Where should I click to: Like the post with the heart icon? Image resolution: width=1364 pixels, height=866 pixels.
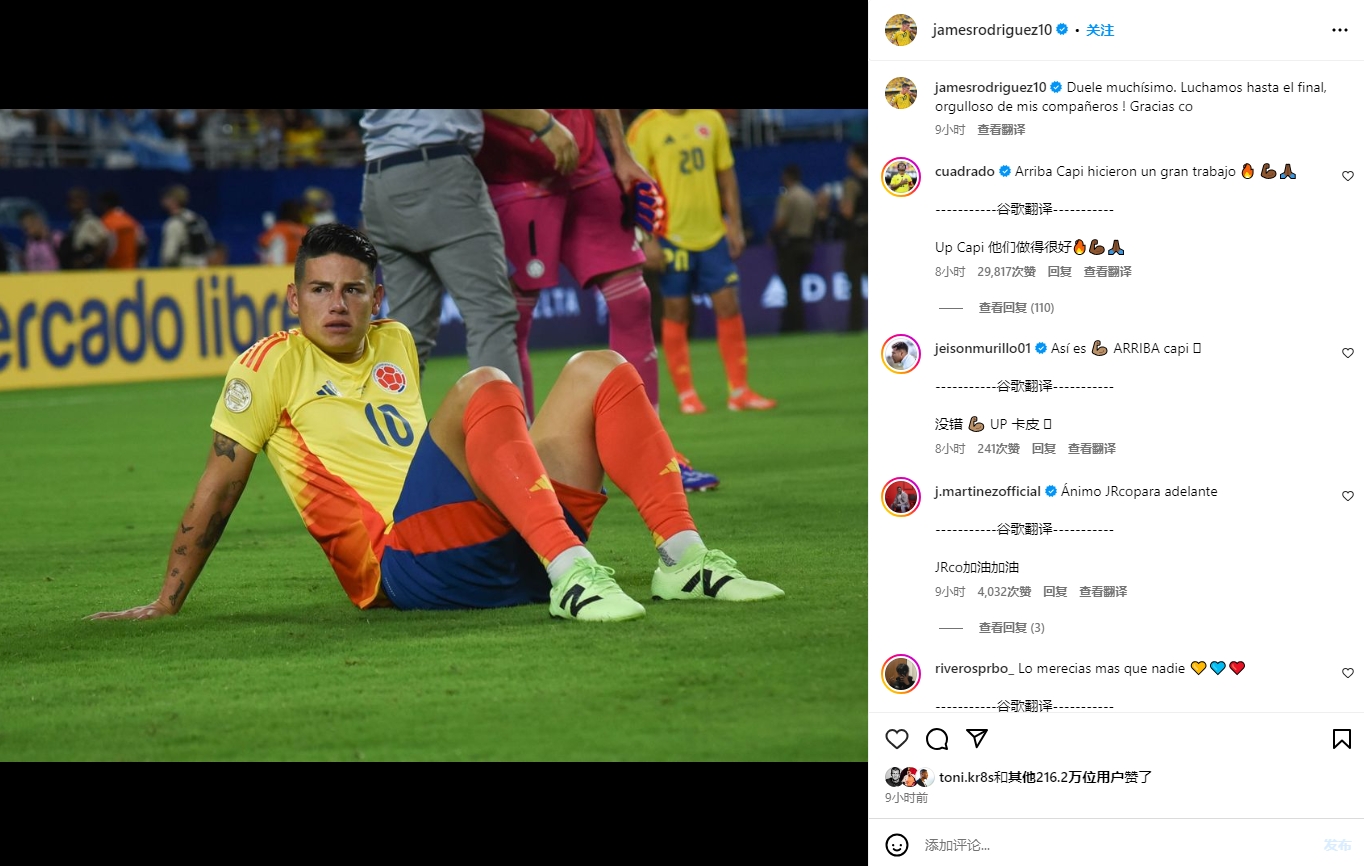tap(897, 739)
